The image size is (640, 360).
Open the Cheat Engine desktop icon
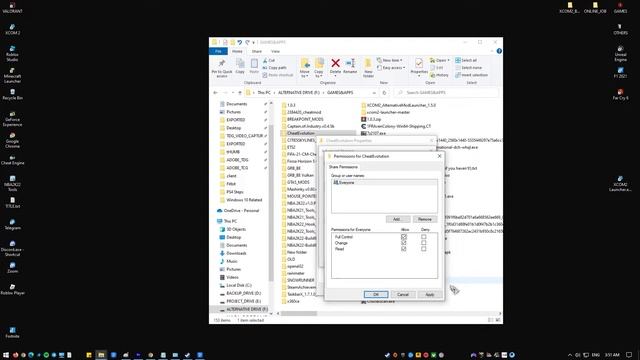pos(12,160)
